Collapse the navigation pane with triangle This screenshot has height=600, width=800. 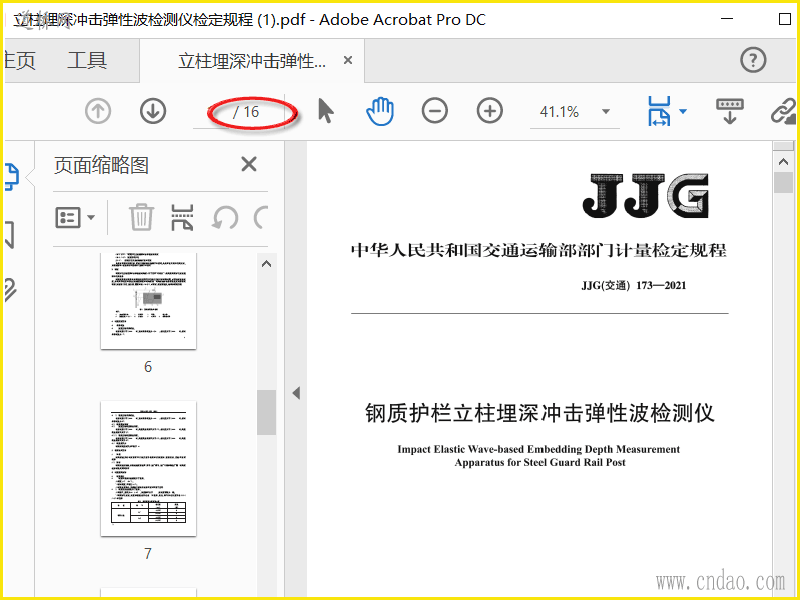tap(296, 393)
